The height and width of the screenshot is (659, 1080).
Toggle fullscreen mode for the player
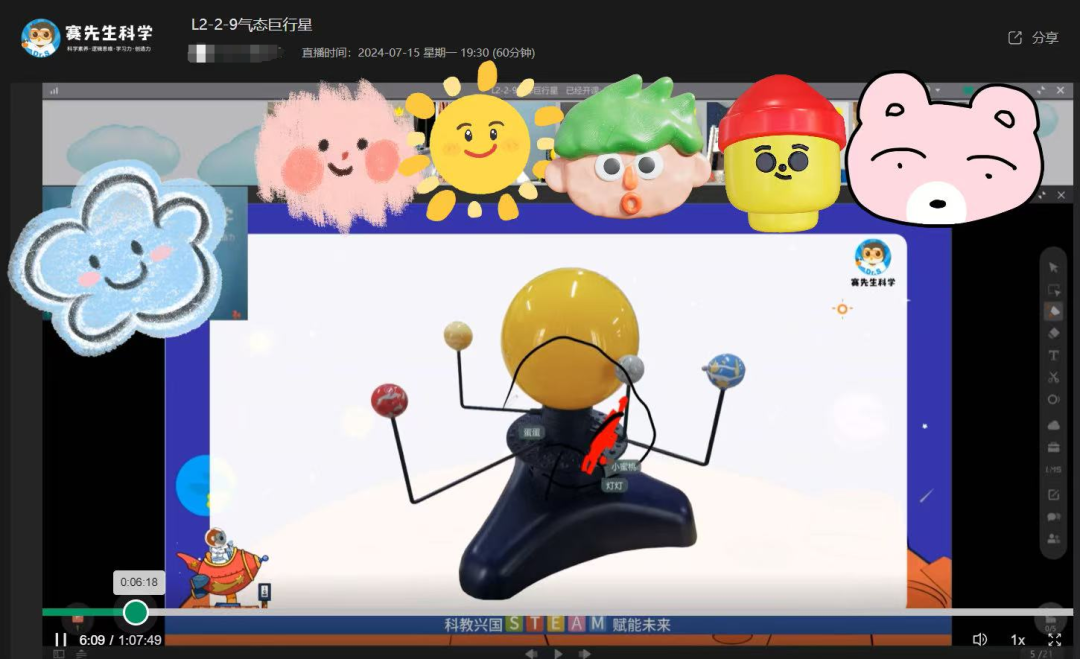1055,640
